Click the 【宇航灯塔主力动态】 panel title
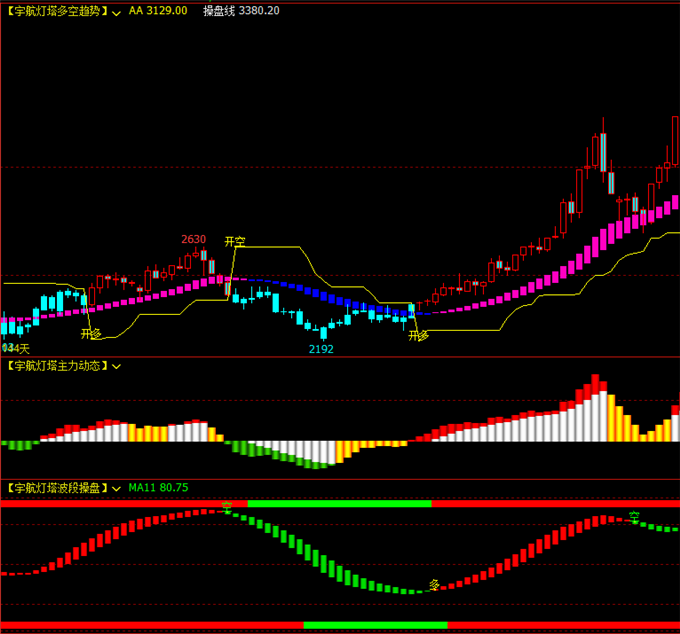This screenshot has height=634, width=680. (x=56, y=366)
